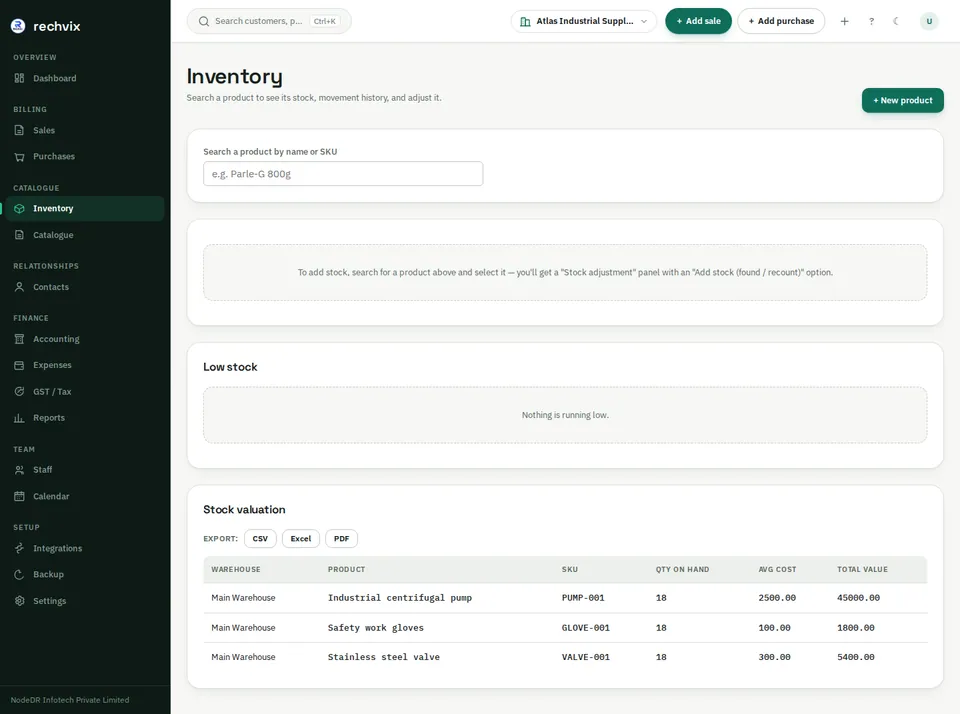Screen dimensions: 960x714
Task: Focus the product name or SKU search field
Action: pos(343,174)
